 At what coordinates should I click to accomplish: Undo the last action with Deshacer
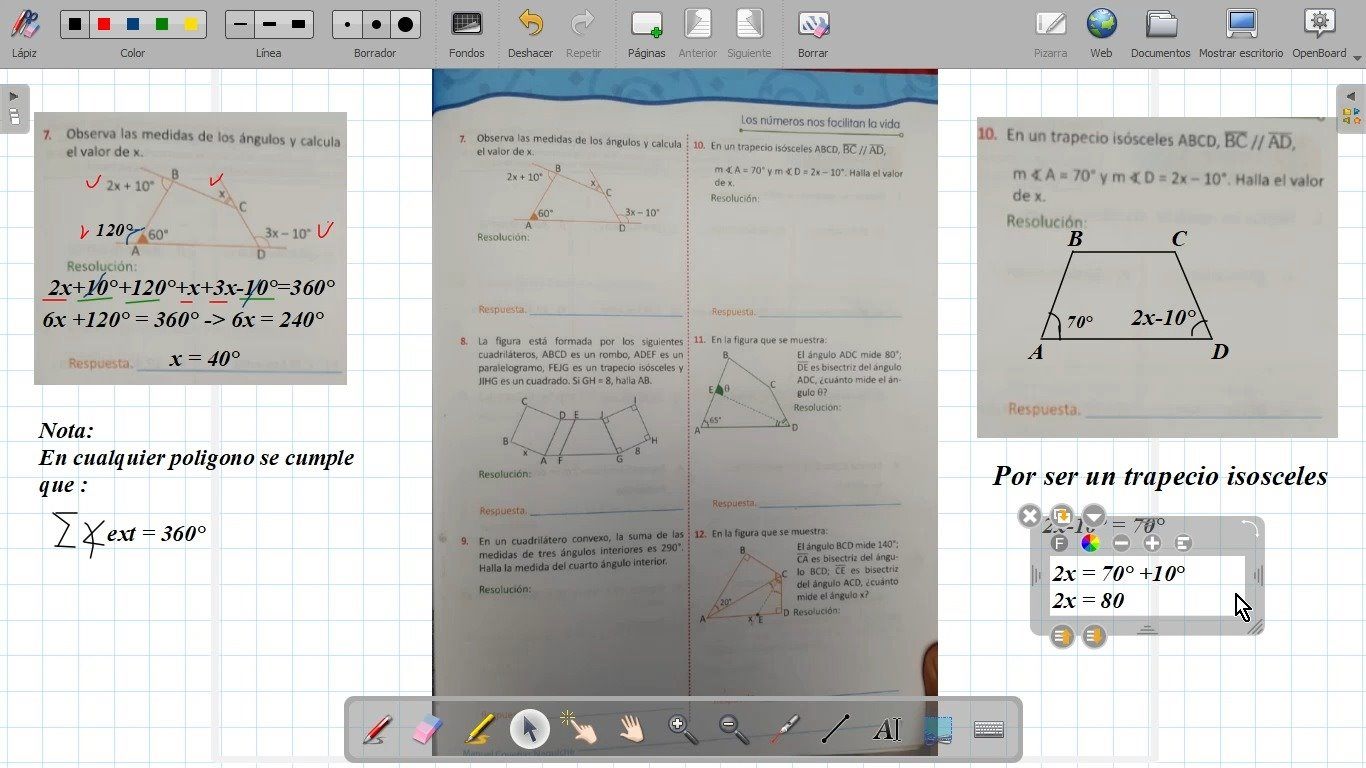[x=530, y=33]
